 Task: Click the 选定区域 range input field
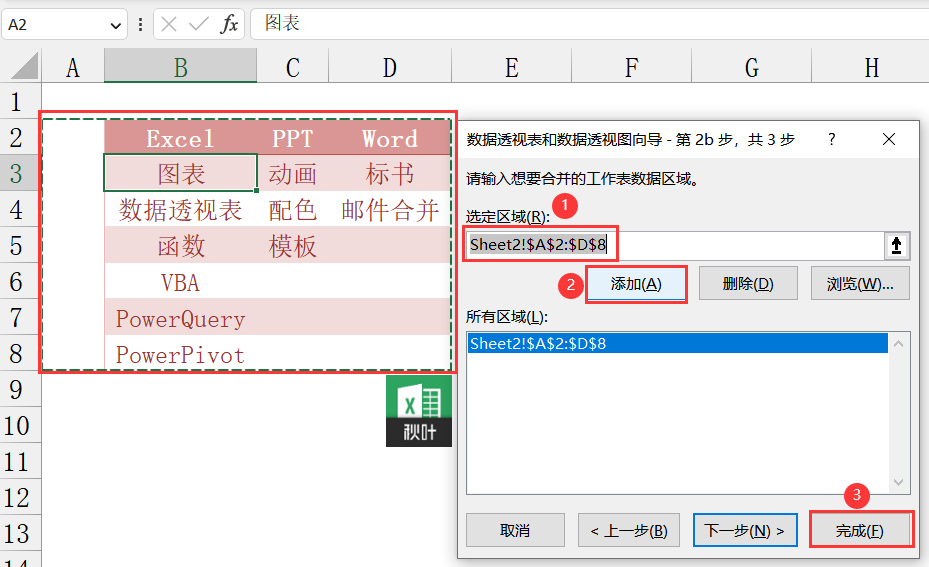tap(674, 245)
